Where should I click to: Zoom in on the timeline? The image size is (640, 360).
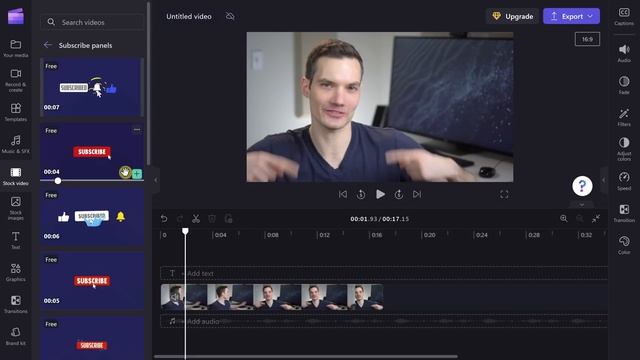pyautogui.click(x=564, y=219)
